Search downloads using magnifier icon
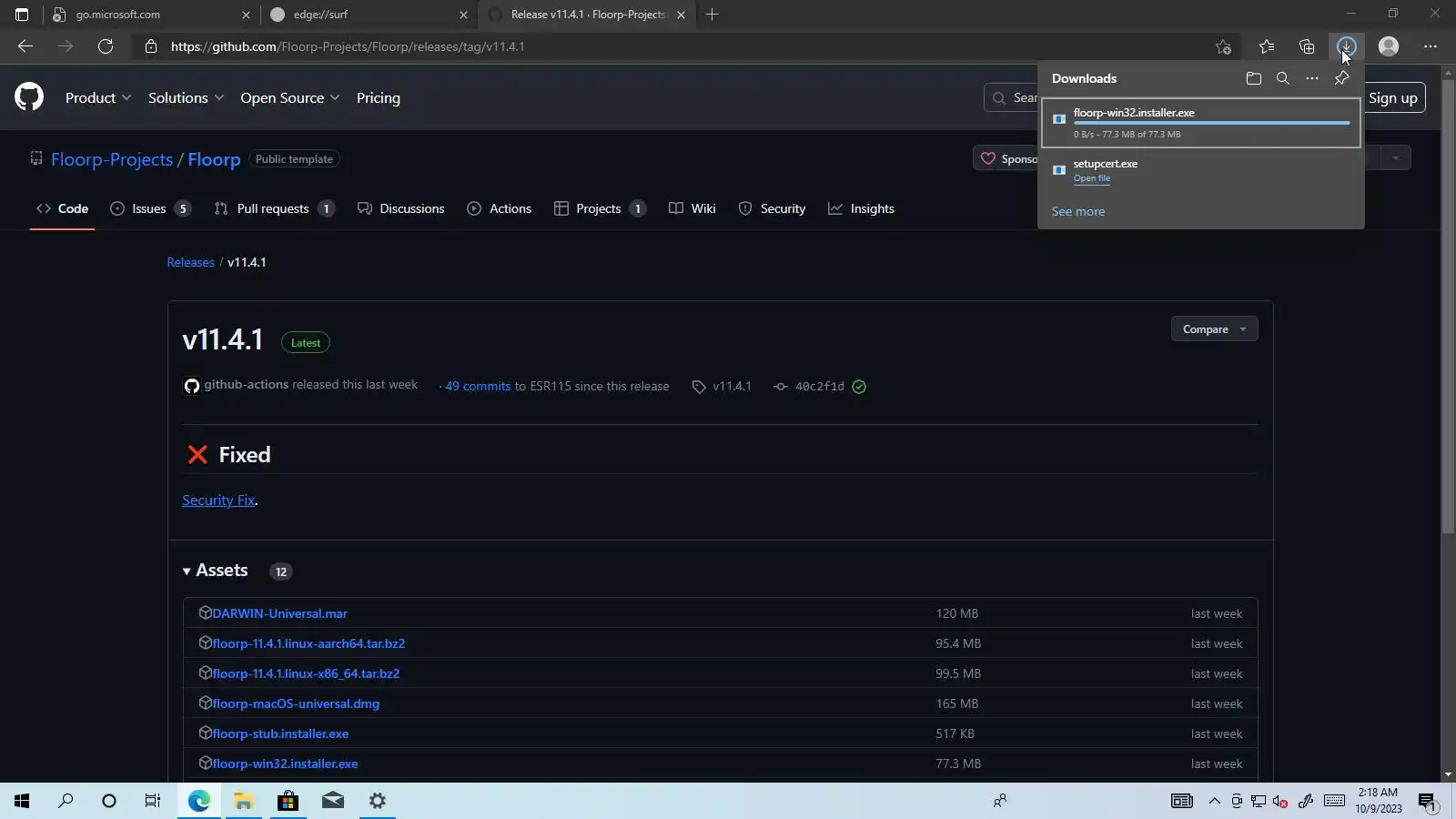The height and width of the screenshot is (819, 1456). [x=1283, y=78]
